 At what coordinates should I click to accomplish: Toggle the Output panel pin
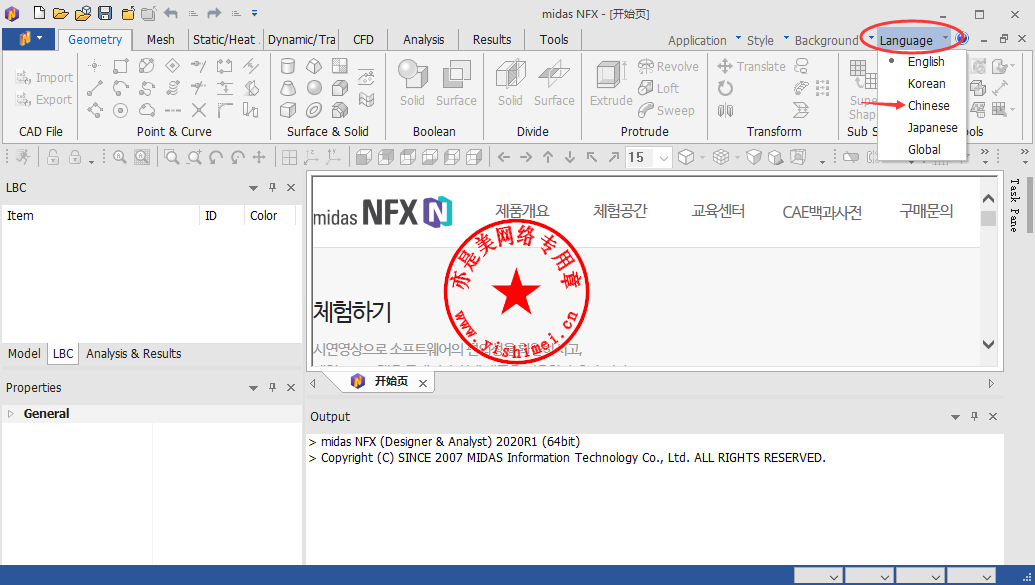click(974, 417)
